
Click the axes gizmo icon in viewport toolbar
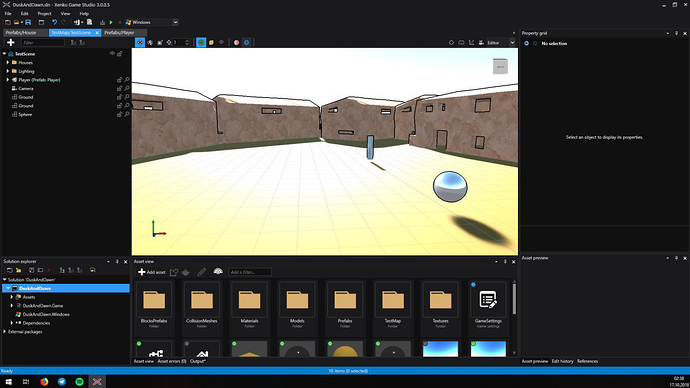471,42
